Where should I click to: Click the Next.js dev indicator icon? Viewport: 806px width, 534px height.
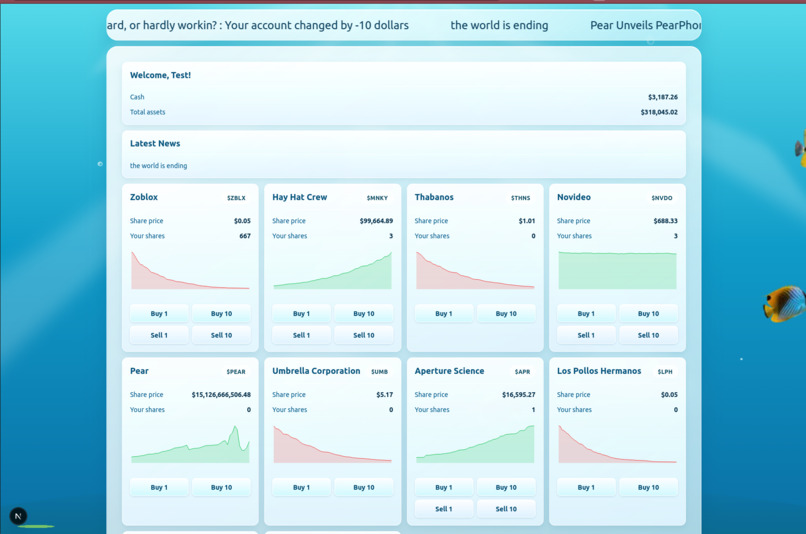(18, 516)
